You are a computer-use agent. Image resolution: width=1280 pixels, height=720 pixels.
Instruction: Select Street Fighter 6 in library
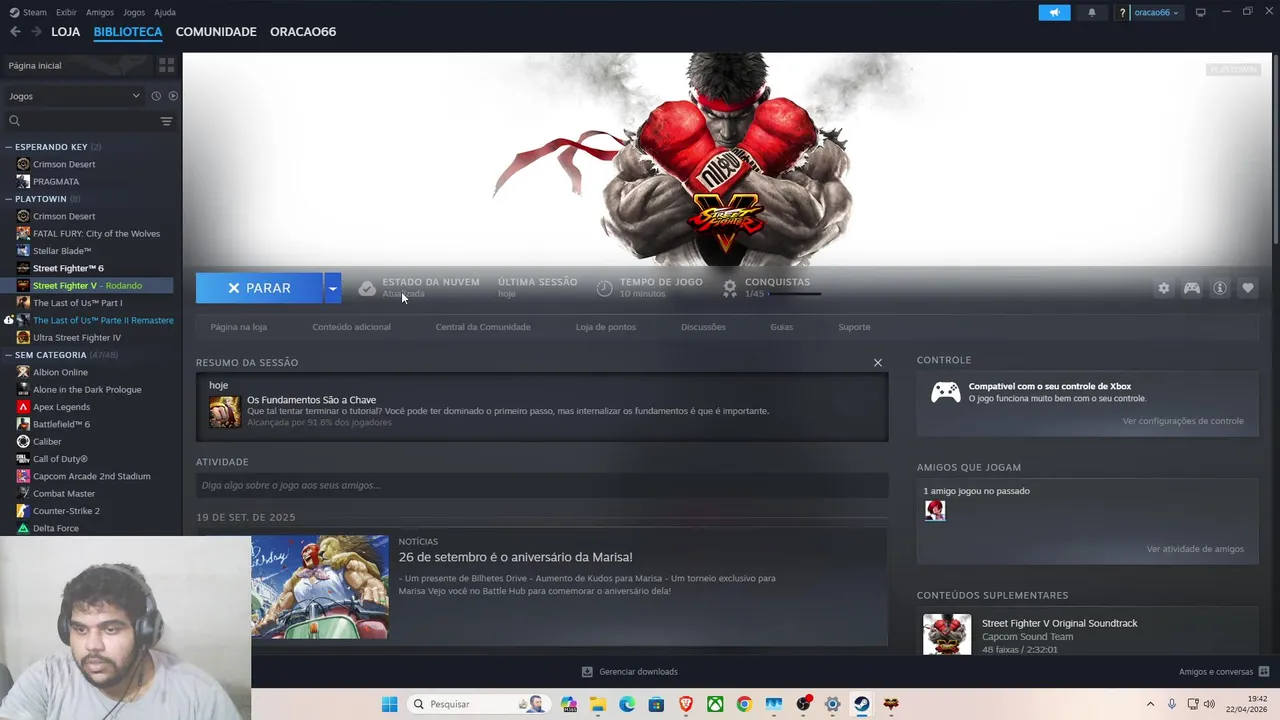click(68, 268)
